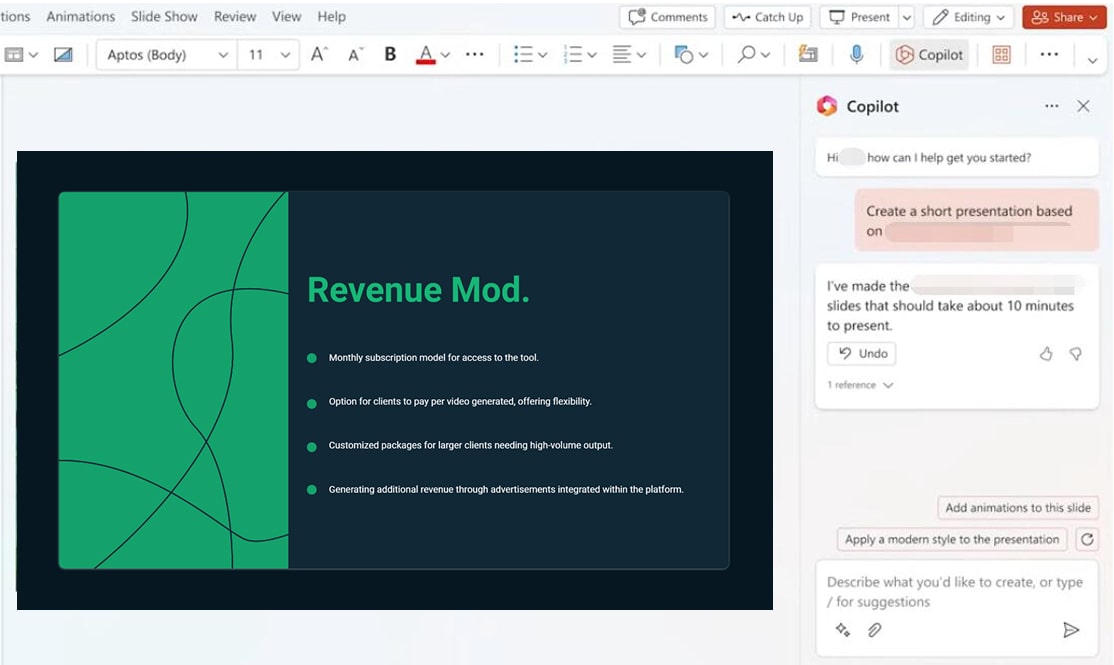Undo Copilot's generated slides
1114x665 pixels.
[862, 353]
